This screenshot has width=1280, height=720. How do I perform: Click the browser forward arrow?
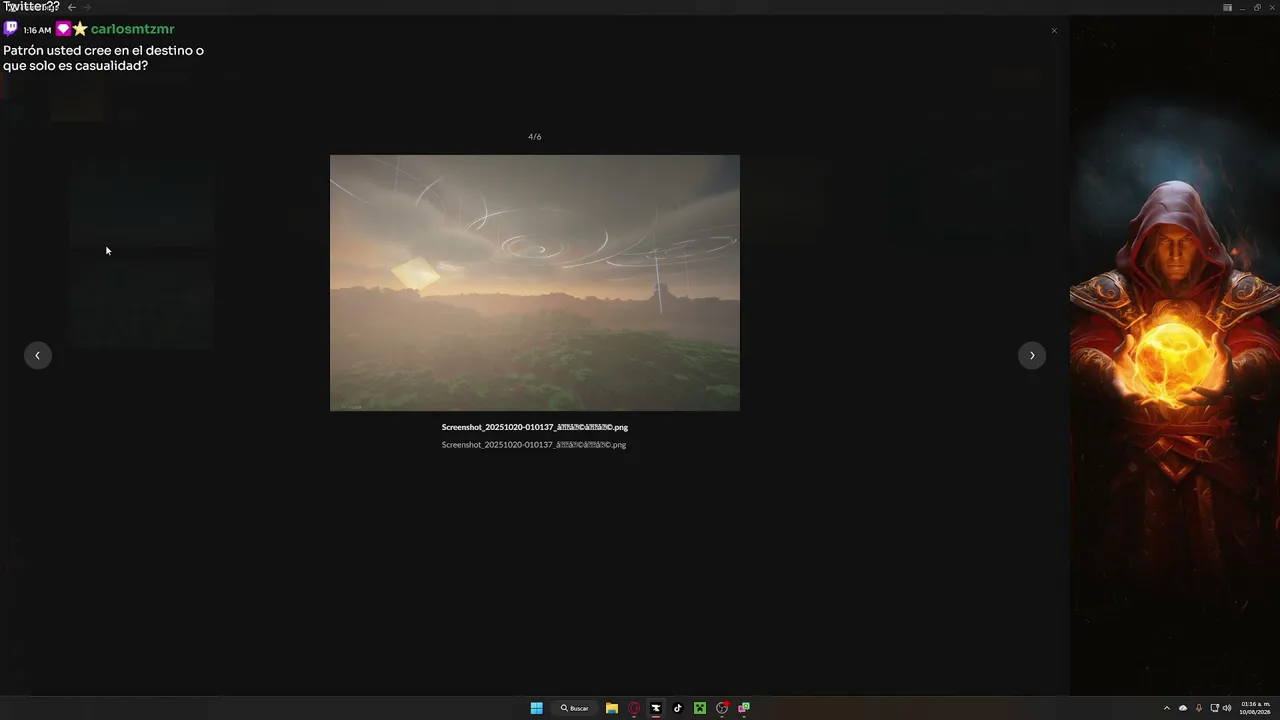click(87, 7)
